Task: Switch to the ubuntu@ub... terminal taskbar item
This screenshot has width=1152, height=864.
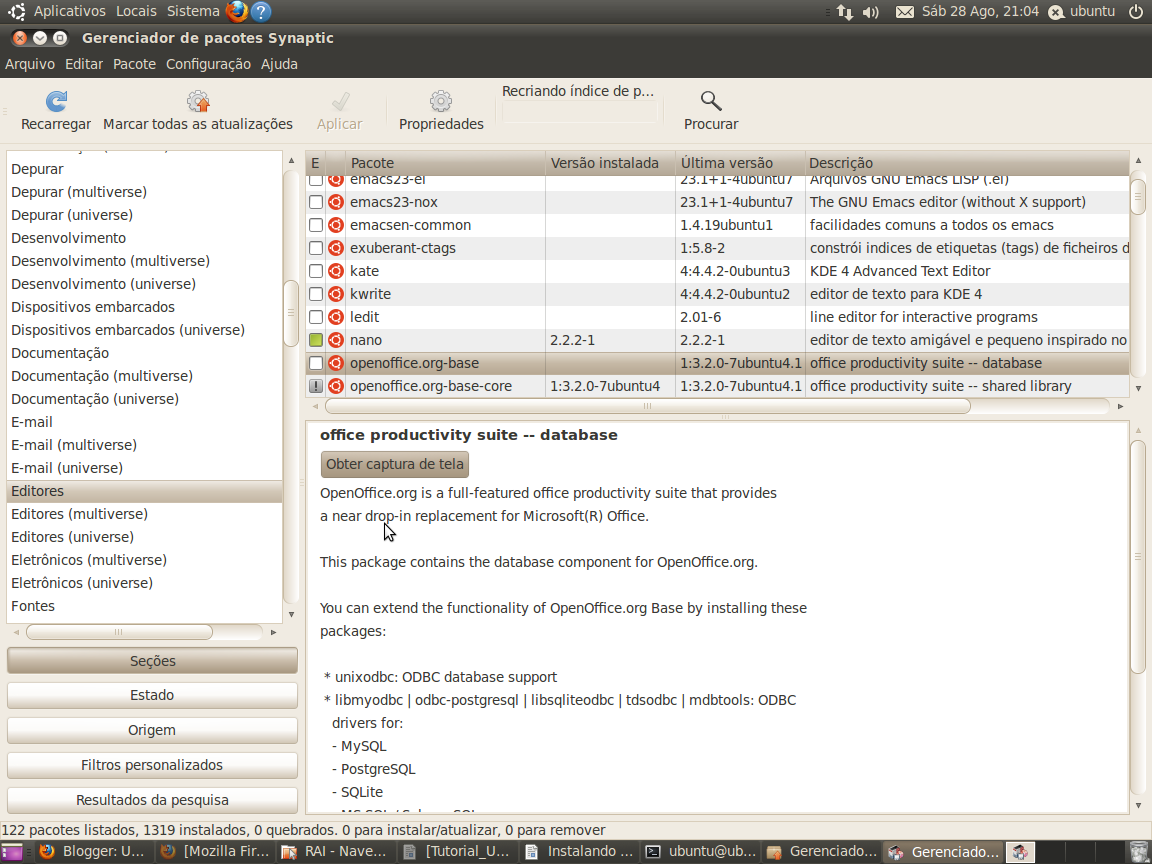Action: coord(701,852)
